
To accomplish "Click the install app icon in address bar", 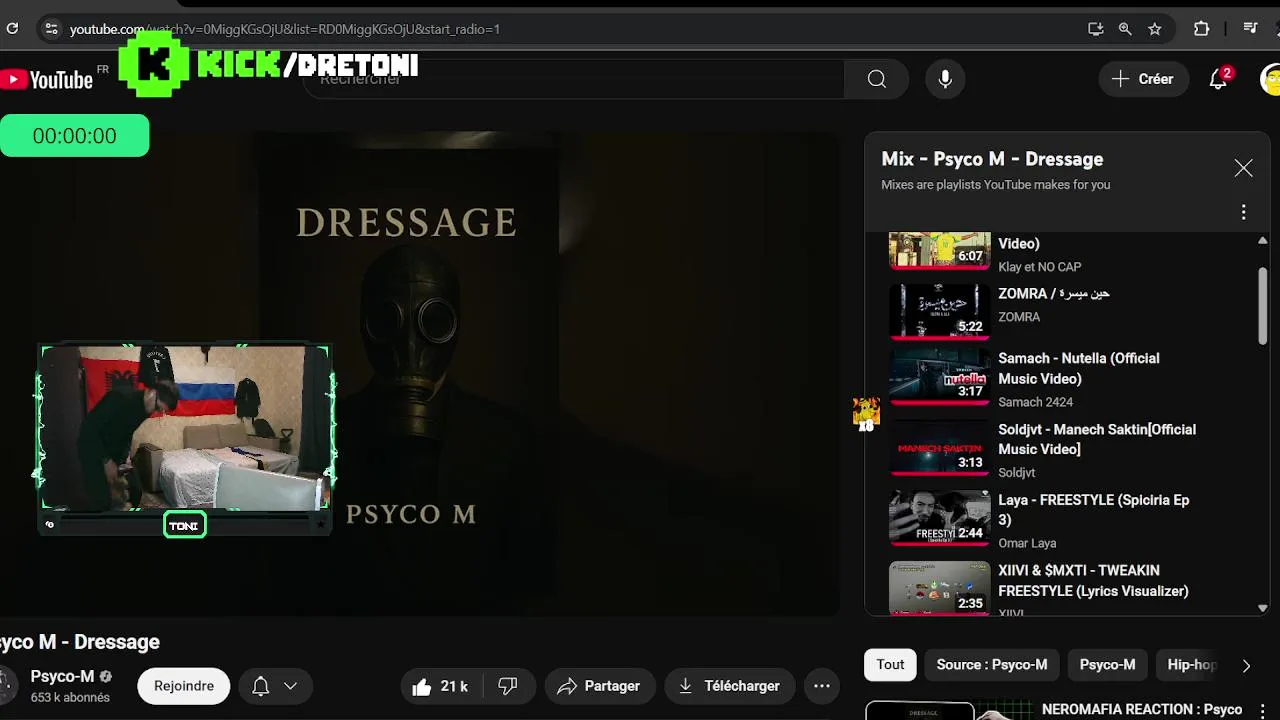I will [1095, 29].
